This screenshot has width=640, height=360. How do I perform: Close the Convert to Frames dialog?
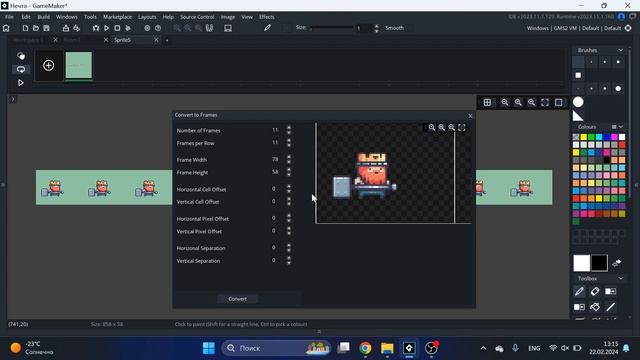coord(470,116)
